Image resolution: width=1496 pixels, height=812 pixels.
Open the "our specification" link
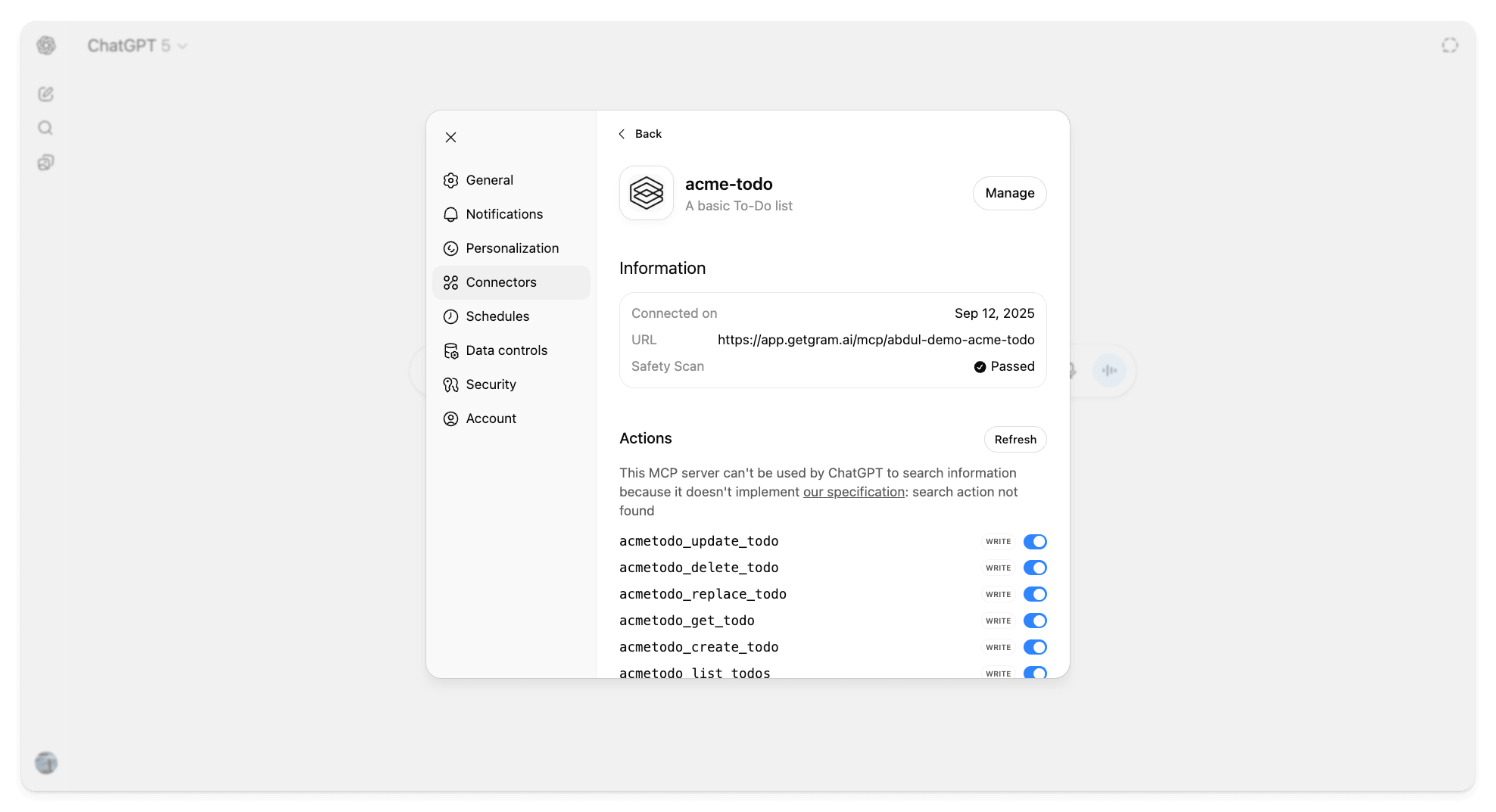853,492
